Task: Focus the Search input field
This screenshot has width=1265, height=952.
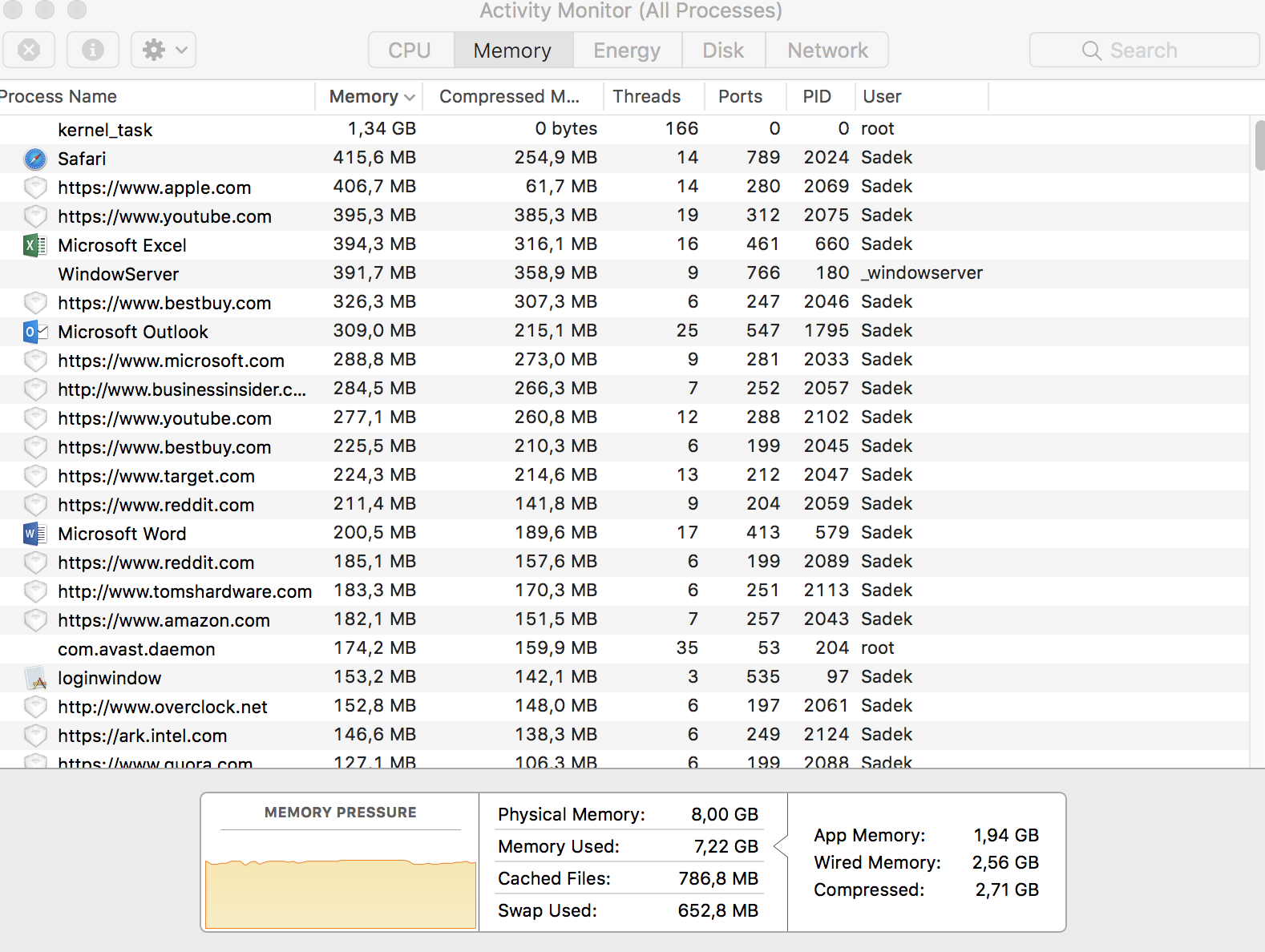Action: click(x=1144, y=50)
